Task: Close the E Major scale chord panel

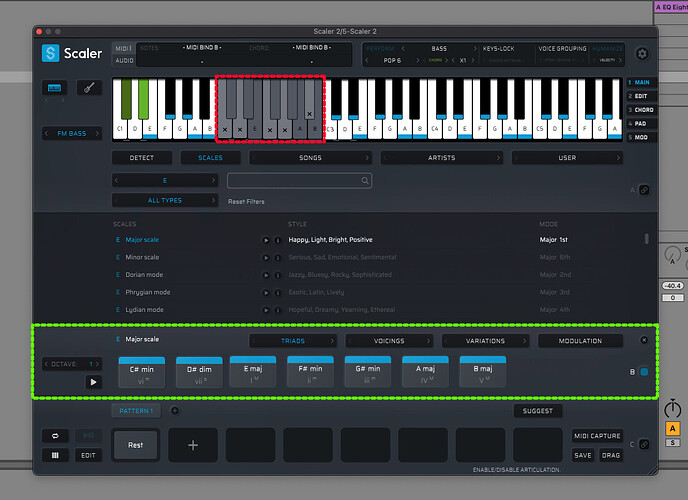Action: (x=644, y=340)
